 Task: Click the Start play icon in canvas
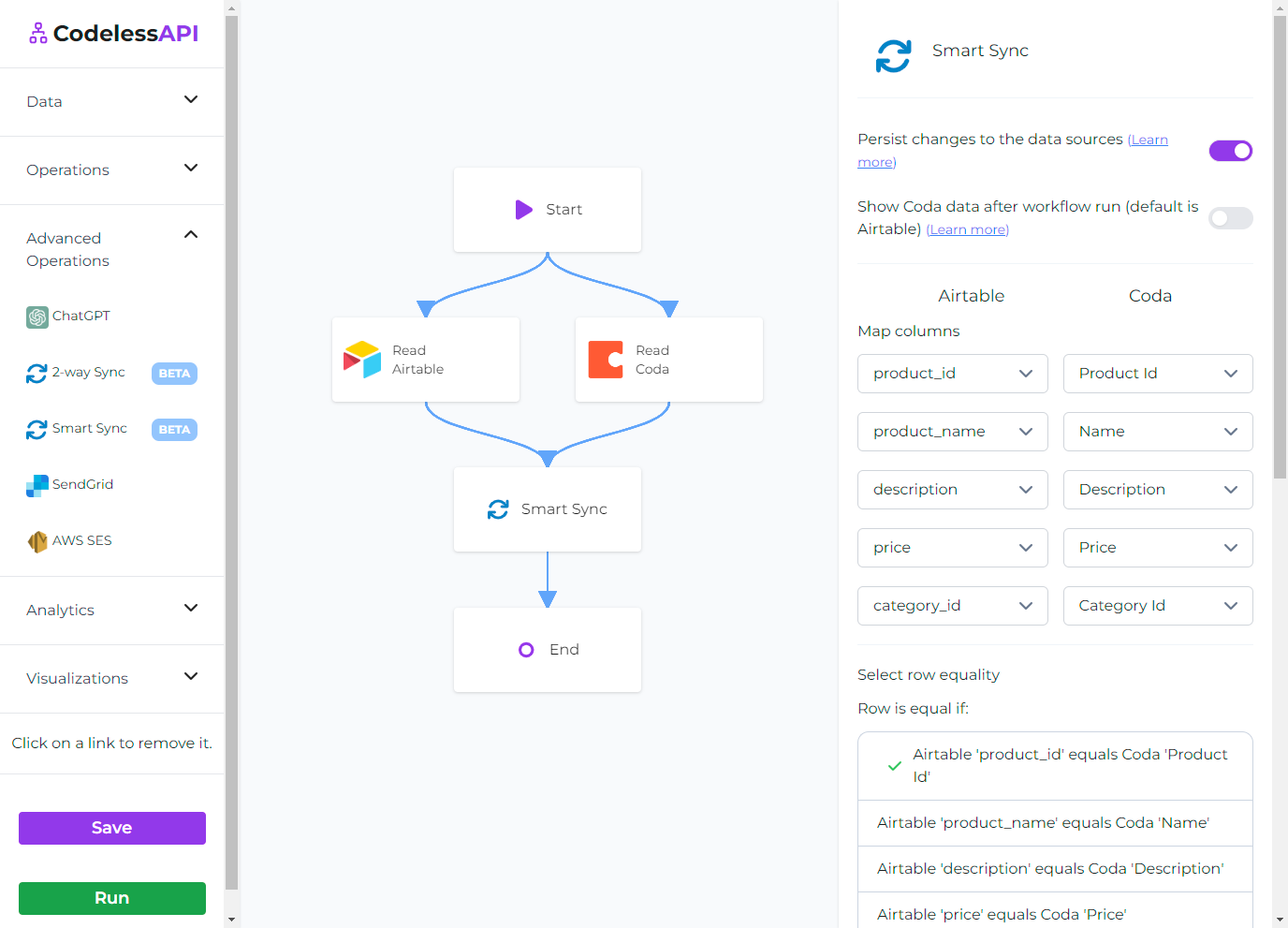[x=524, y=210]
